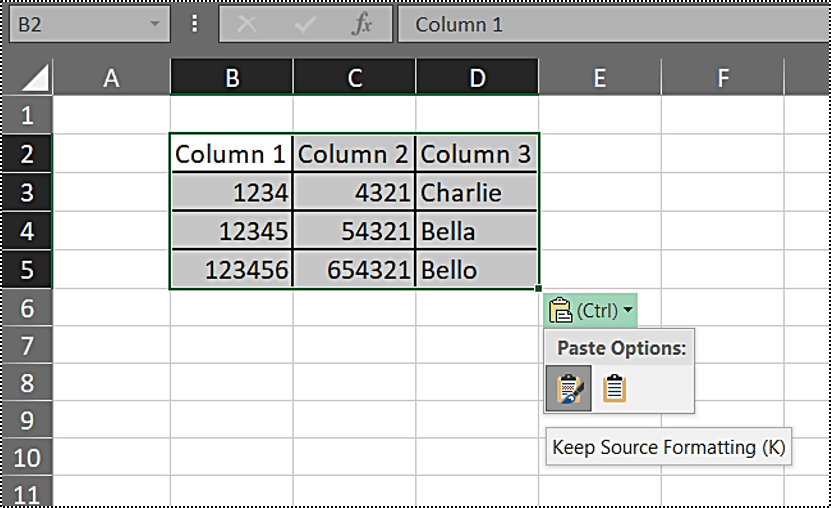Click the cell containing Bella
The image size is (831, 508).
click(x=477, y=231)
